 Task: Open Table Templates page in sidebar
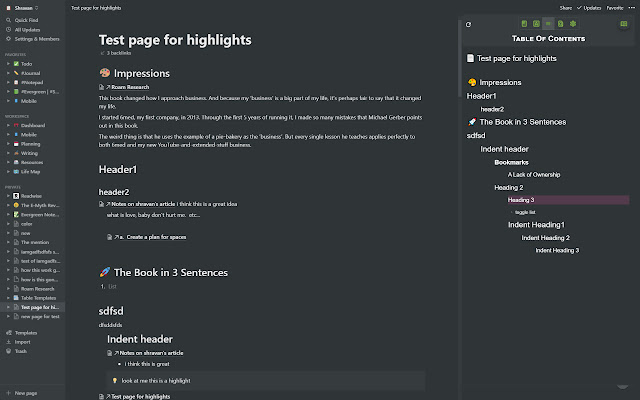point(39,298)
